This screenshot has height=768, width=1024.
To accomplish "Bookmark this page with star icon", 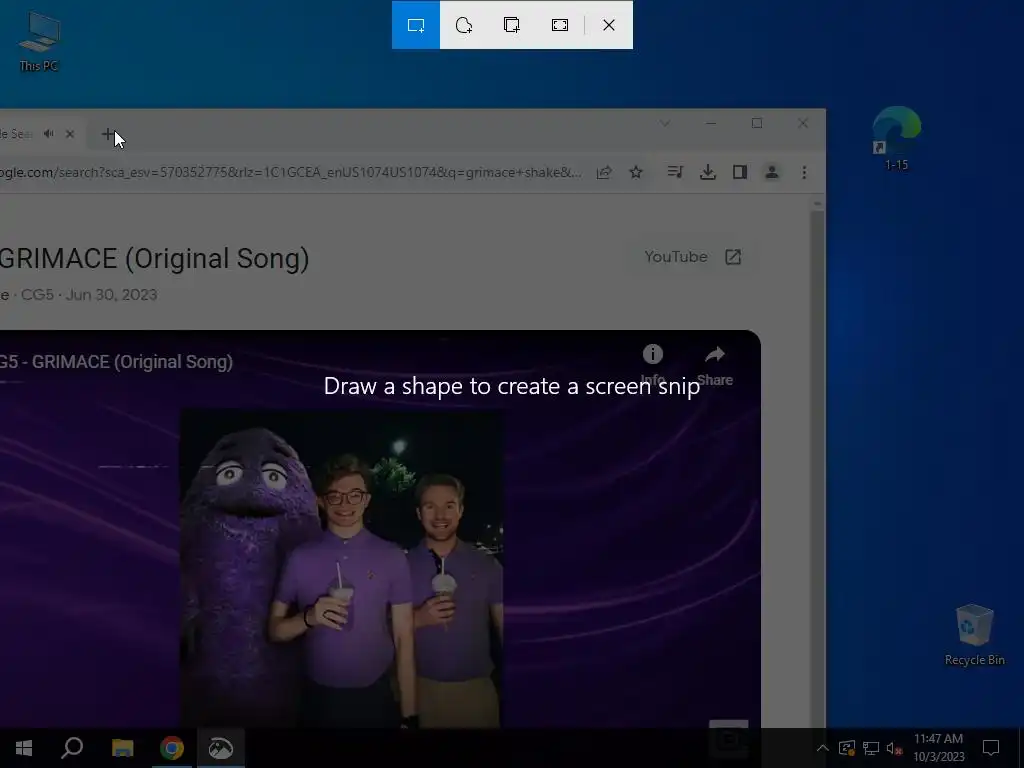I will [x=636, y=172].
